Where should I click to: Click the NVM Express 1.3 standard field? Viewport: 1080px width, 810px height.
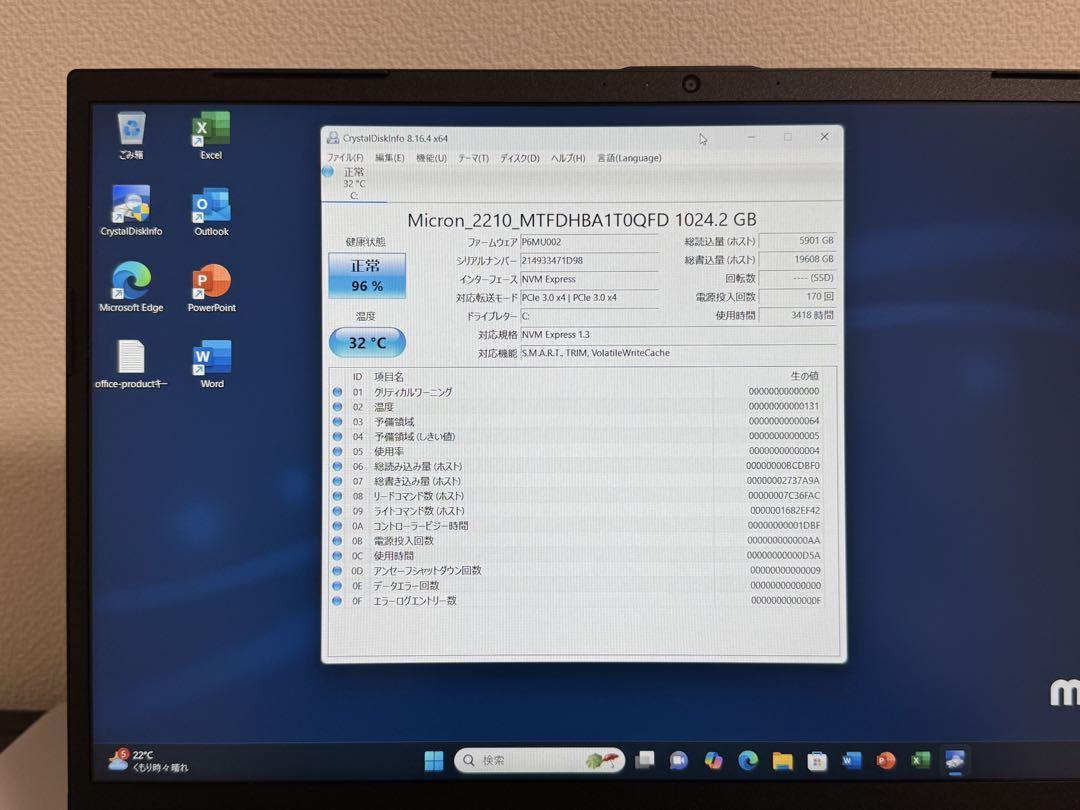tap(678, 335)
